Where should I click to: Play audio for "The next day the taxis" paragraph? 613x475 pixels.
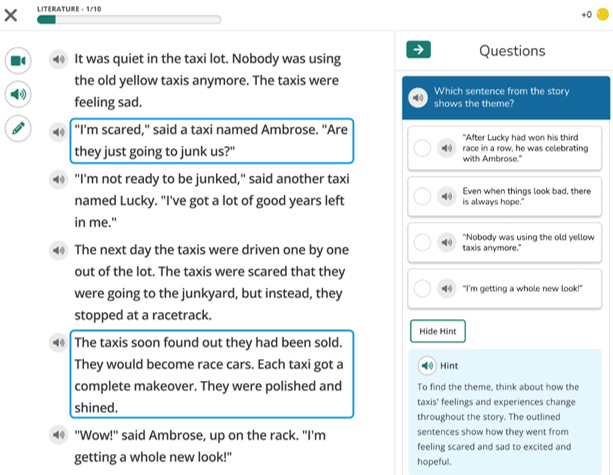click(59, 249)
